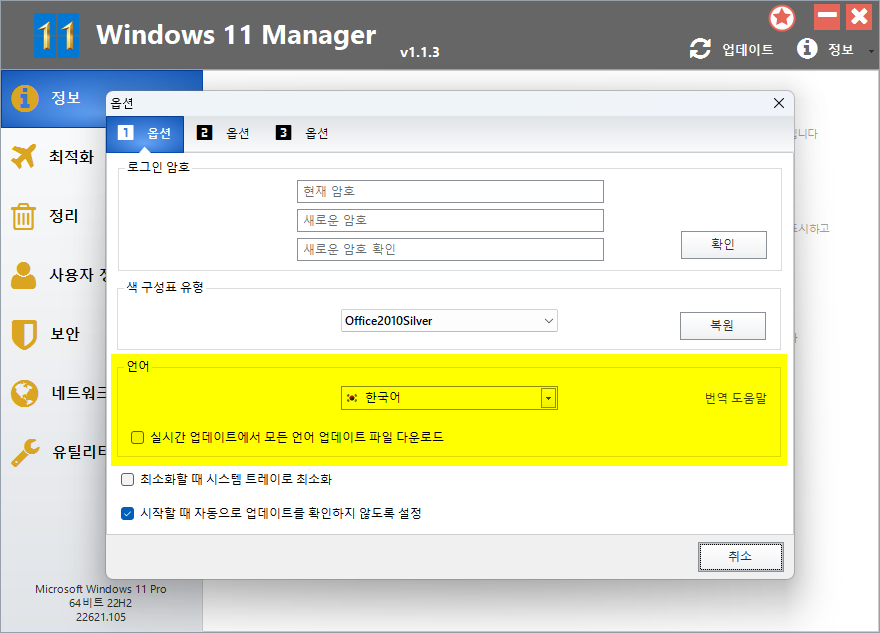This screenshot has width=880, height=633.
Task: Close the Windows 11 Manager window
Action: coord(859,17)
